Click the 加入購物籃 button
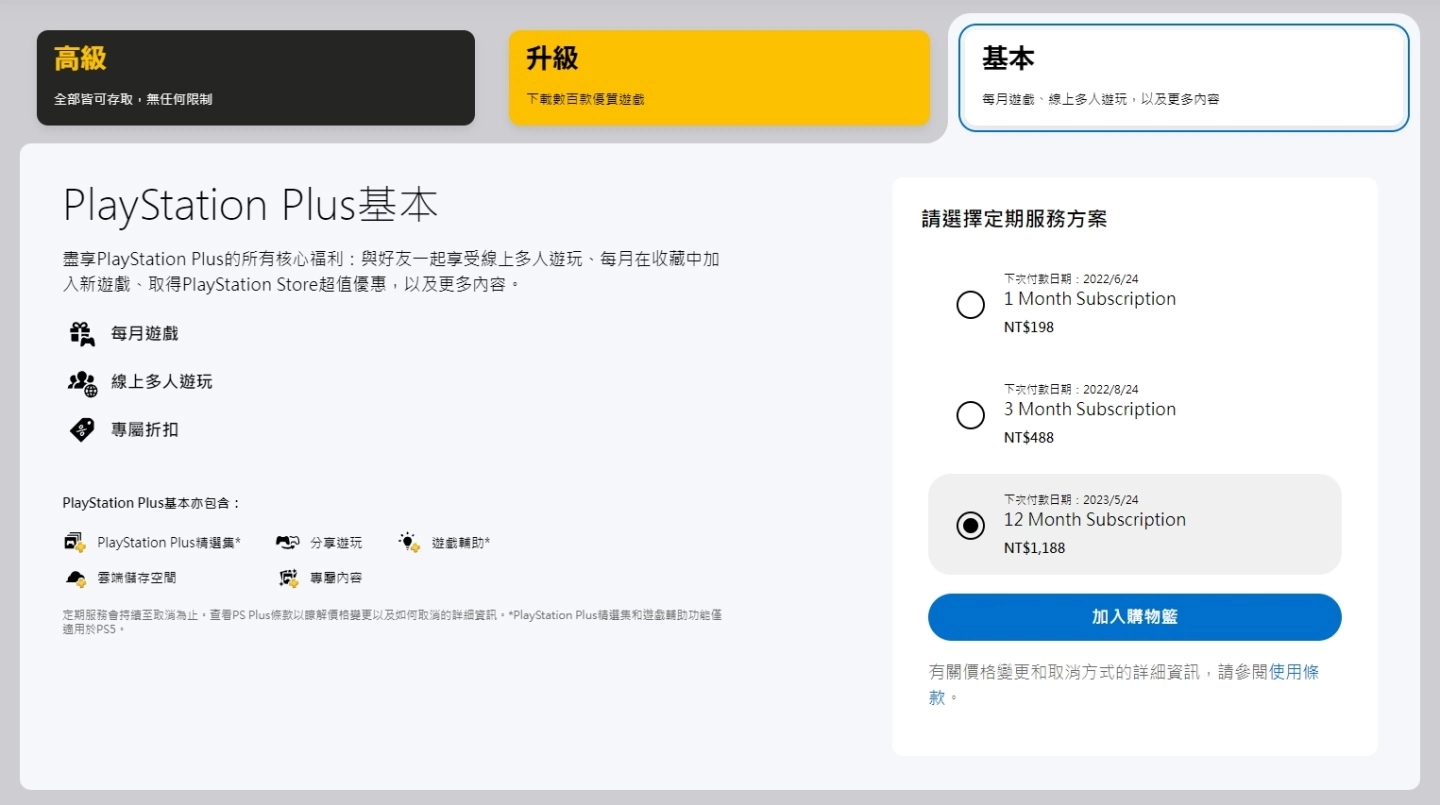This screenshot has height=805, width=1440. click(x=1135, y=617)
